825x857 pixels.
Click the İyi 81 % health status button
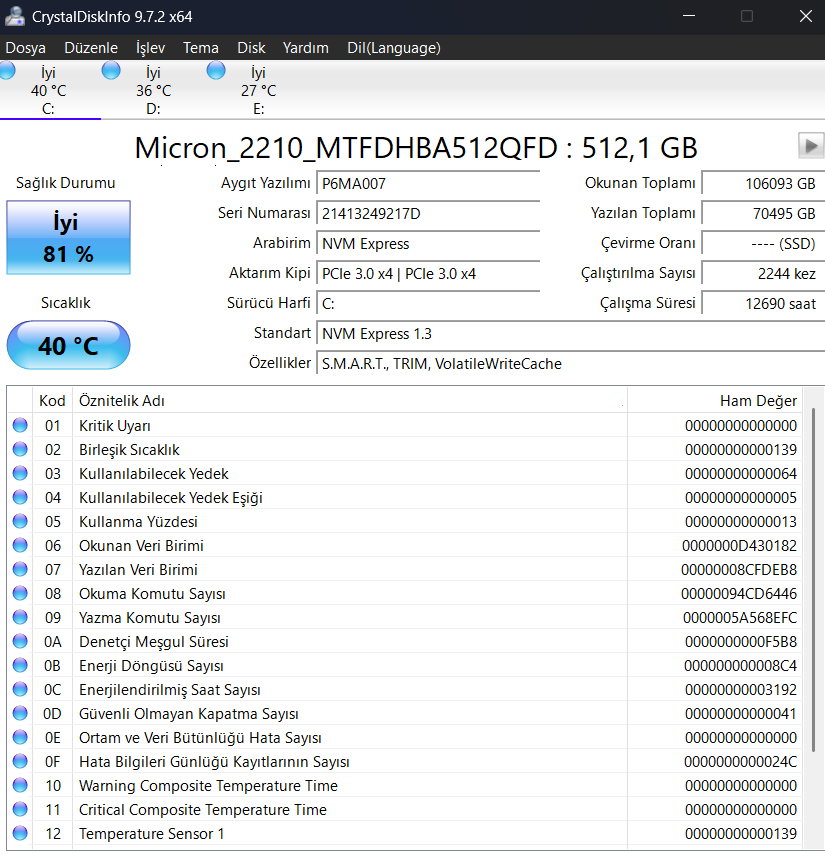(68, 238)
